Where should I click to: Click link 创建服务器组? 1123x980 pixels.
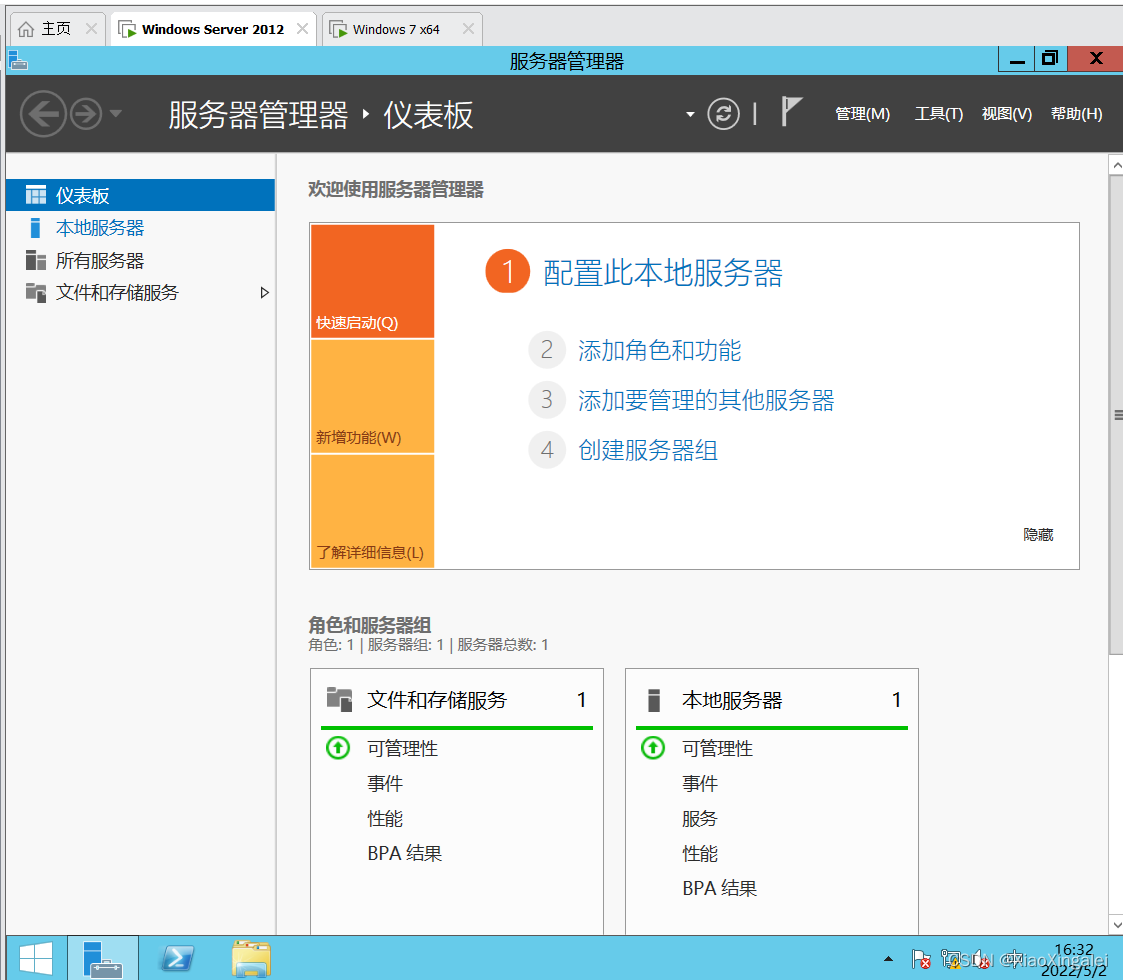coord(647,450)
